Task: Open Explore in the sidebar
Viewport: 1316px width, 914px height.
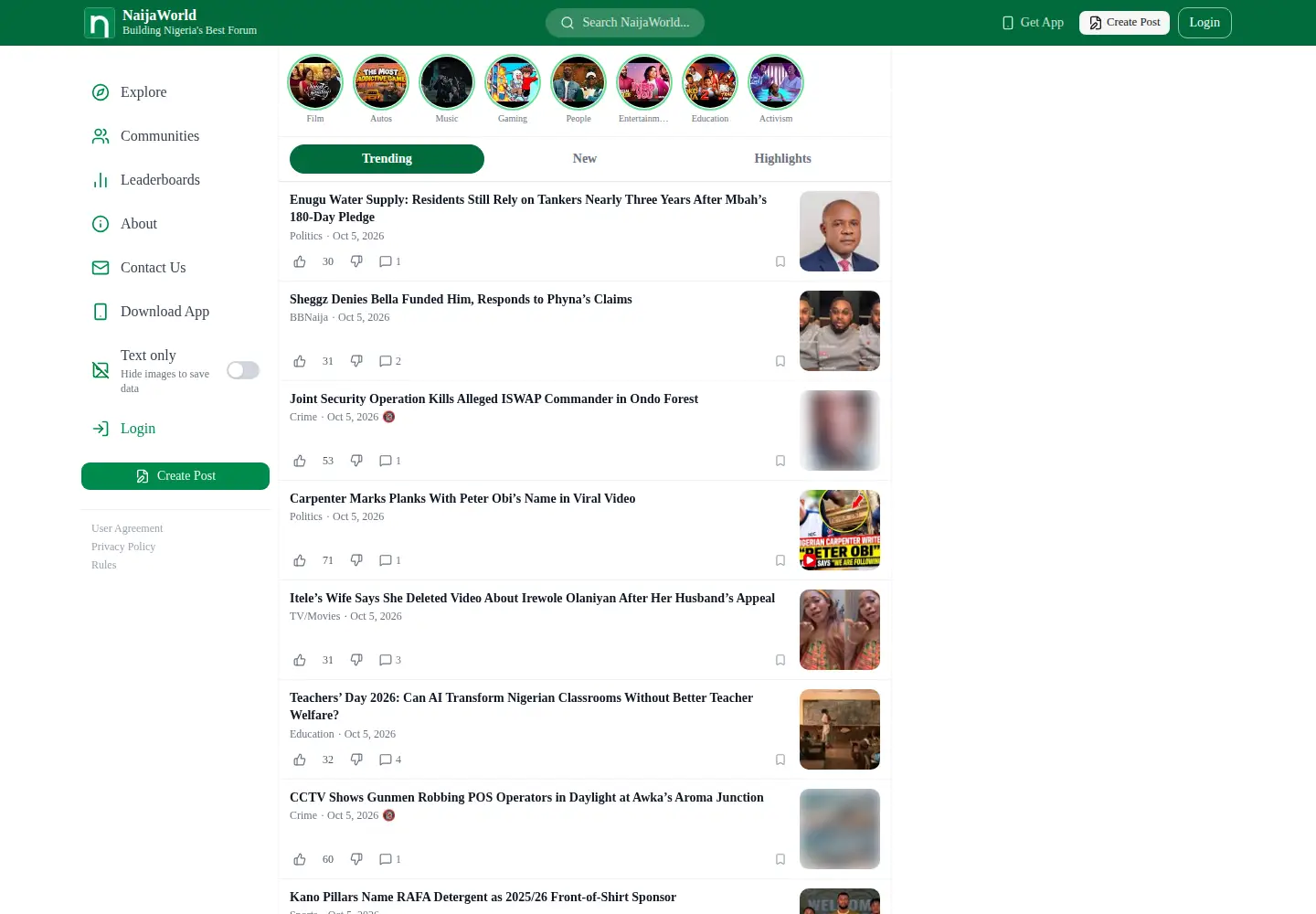Action: tap(175, 92)
